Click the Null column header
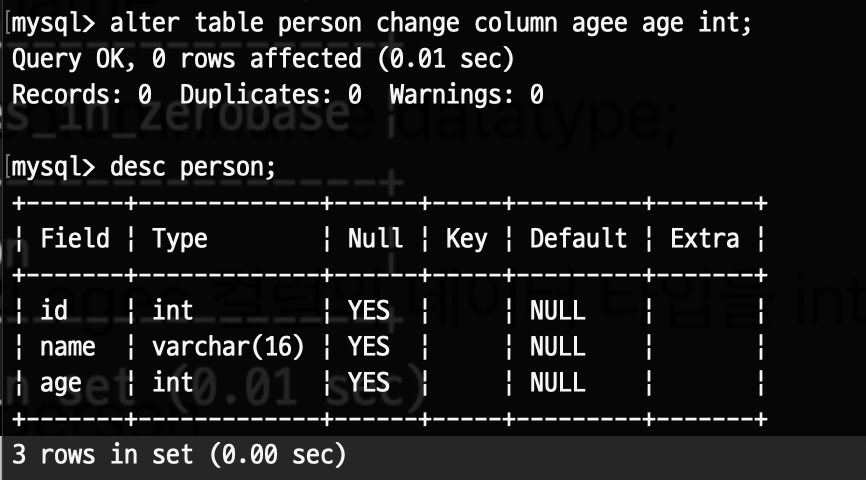The image size is (866, 480). (376, 239)
